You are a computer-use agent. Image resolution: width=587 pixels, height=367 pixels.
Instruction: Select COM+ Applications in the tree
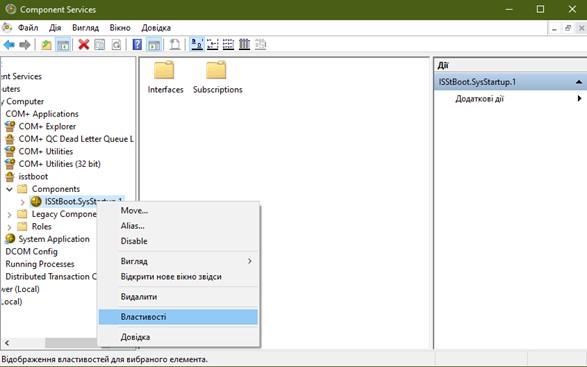tap(42, 114)
